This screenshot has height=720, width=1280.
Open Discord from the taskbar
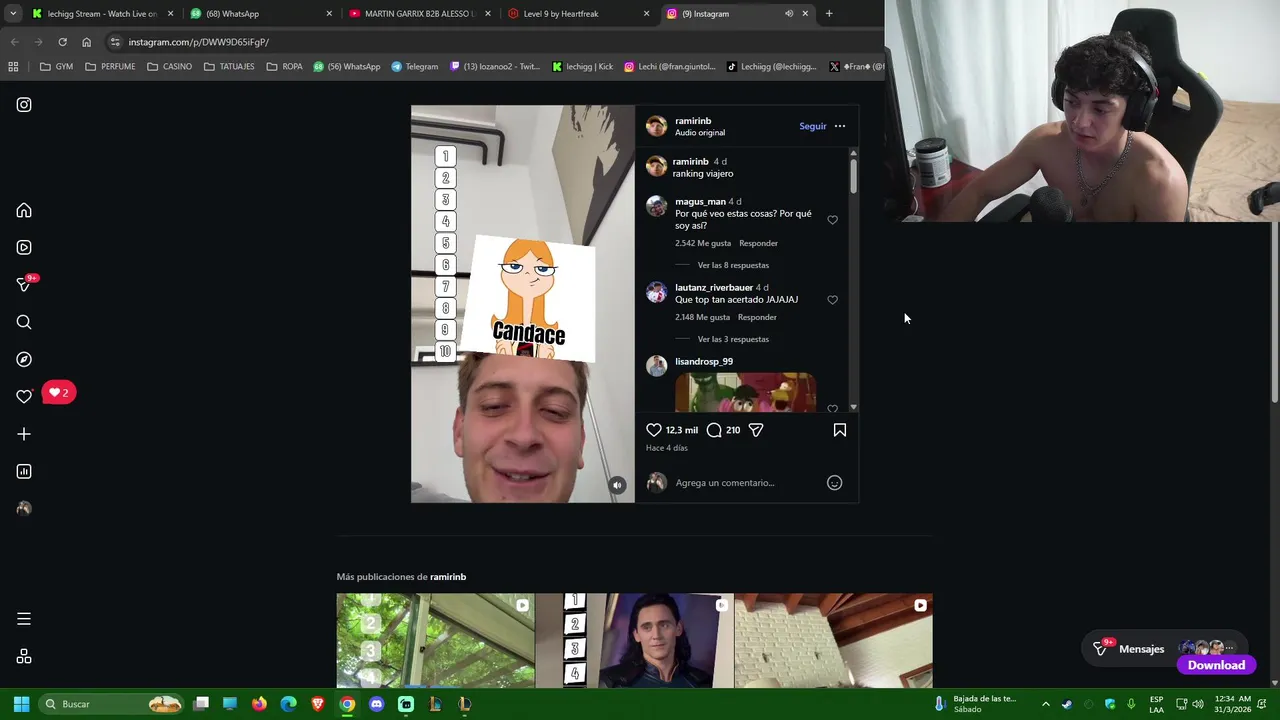point(376,704)
